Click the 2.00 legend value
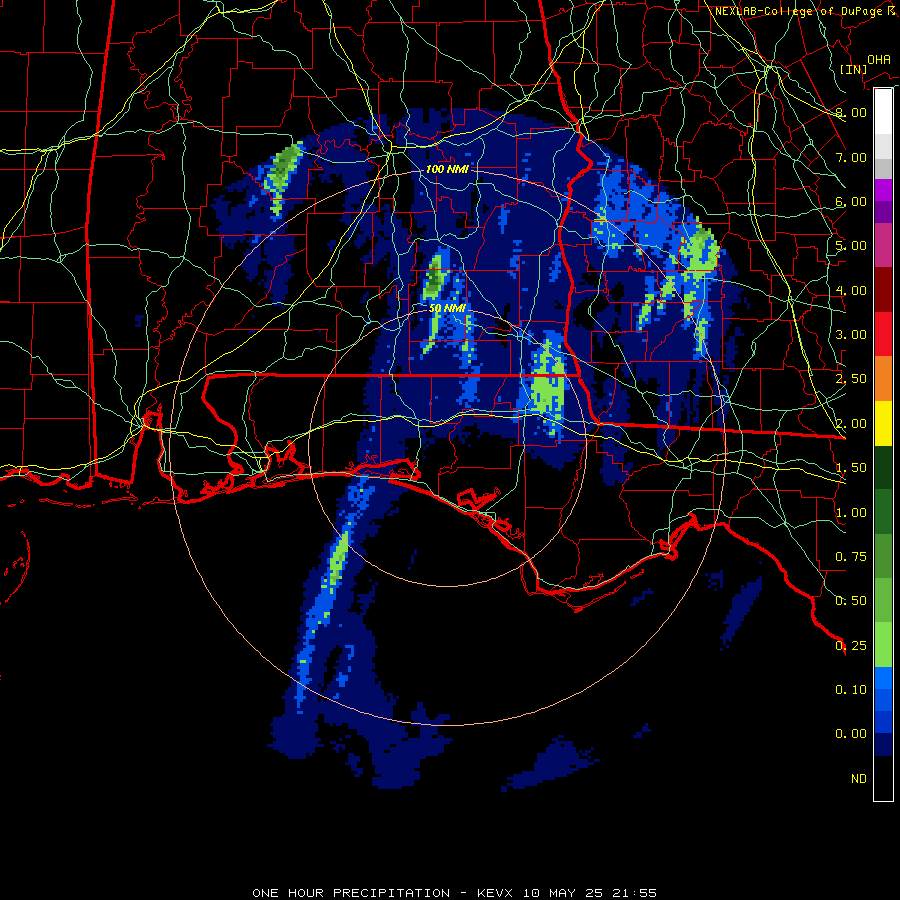Image resolution: width=900 pixels, height=900 pixels. pyautogui.click(x=851, y=424)
